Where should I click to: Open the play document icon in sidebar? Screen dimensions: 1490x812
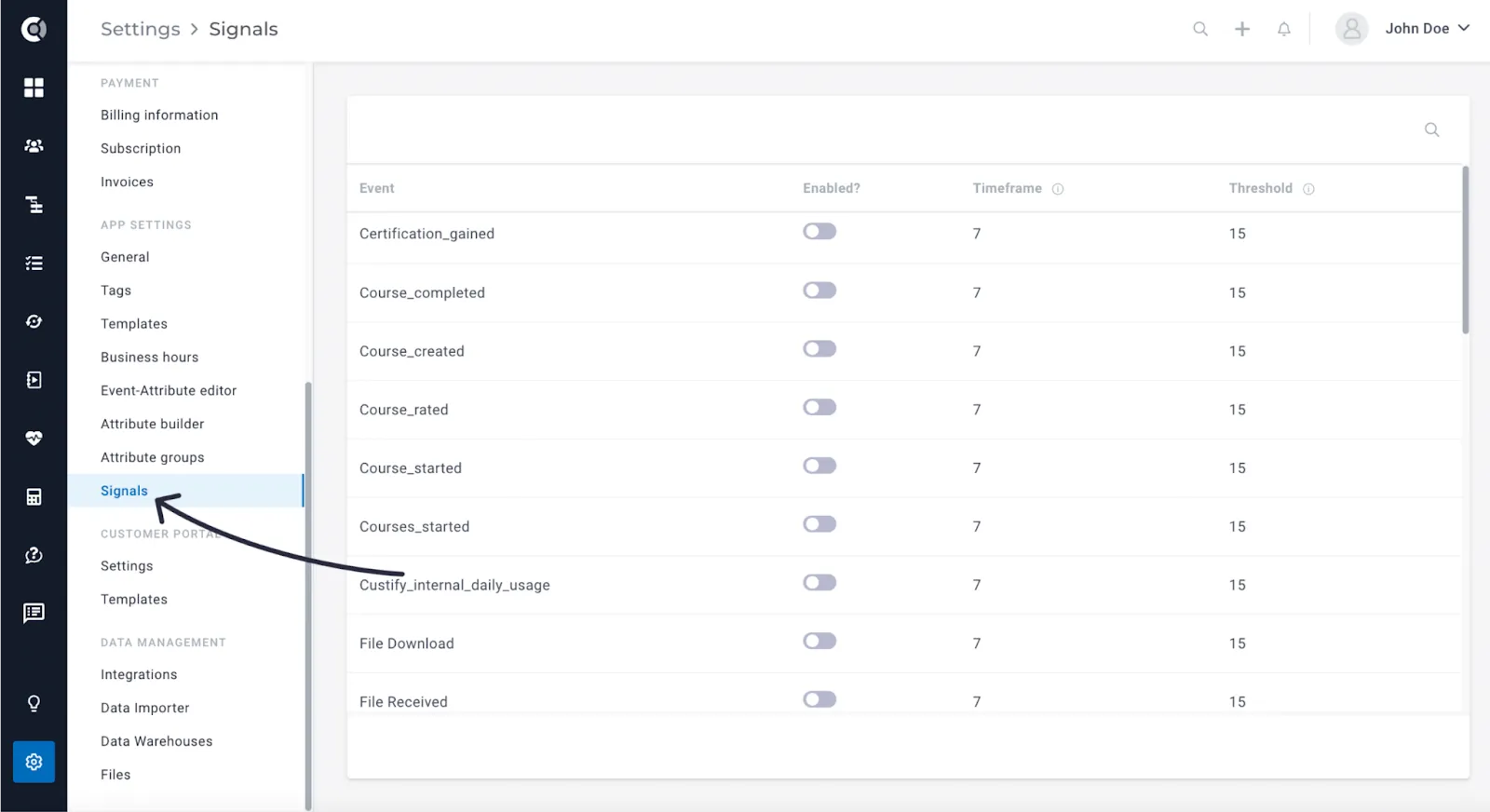tap(34, 380)
